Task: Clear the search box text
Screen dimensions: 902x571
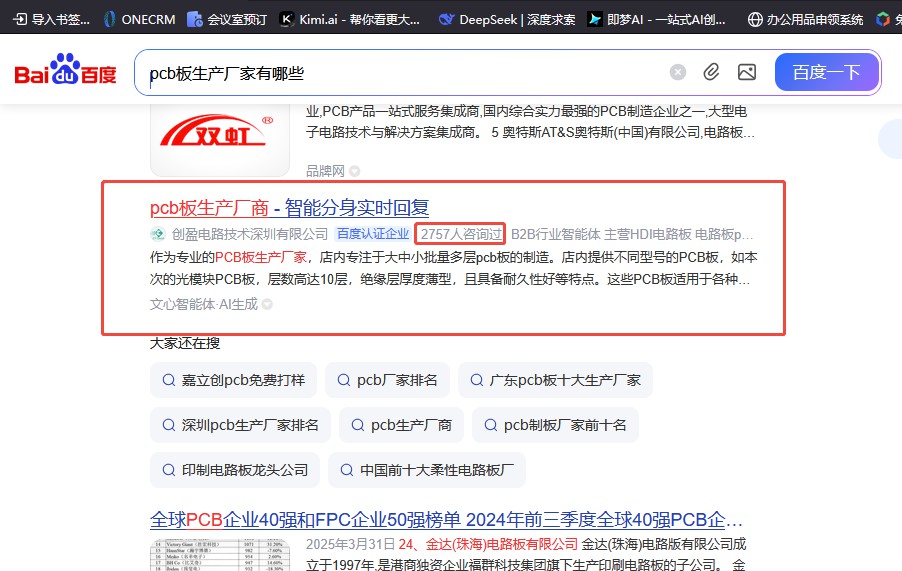Action: [x=678, y=72]
